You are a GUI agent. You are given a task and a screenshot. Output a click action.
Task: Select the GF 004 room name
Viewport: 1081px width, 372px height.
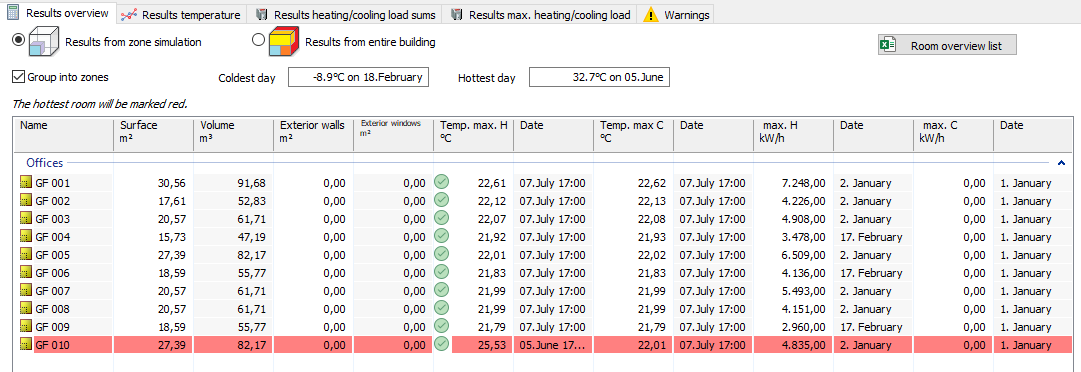click(52, 237)
